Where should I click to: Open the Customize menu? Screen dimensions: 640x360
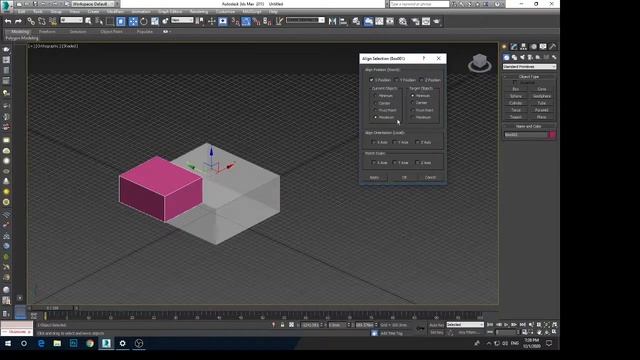pyautogui.click(x=225, y=12)
